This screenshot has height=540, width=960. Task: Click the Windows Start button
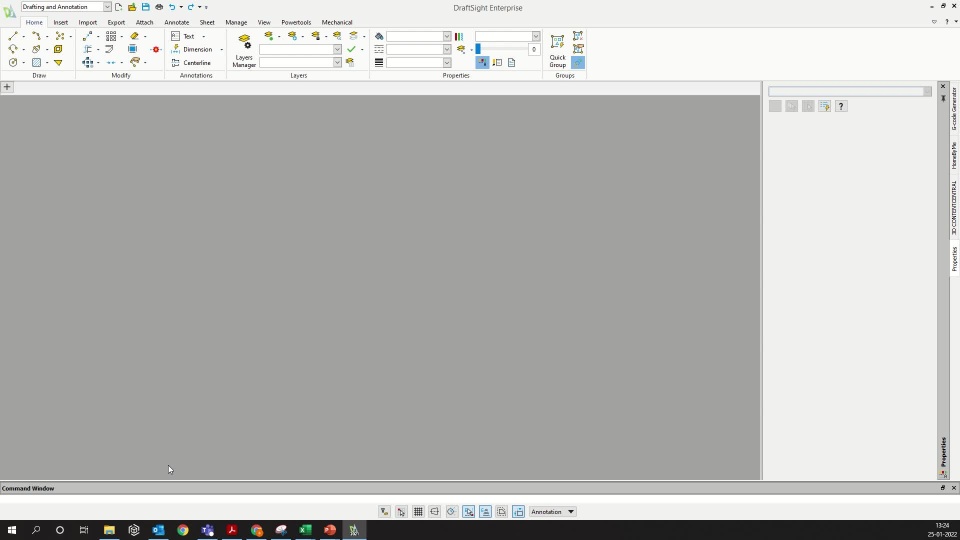tap(12, 530)
